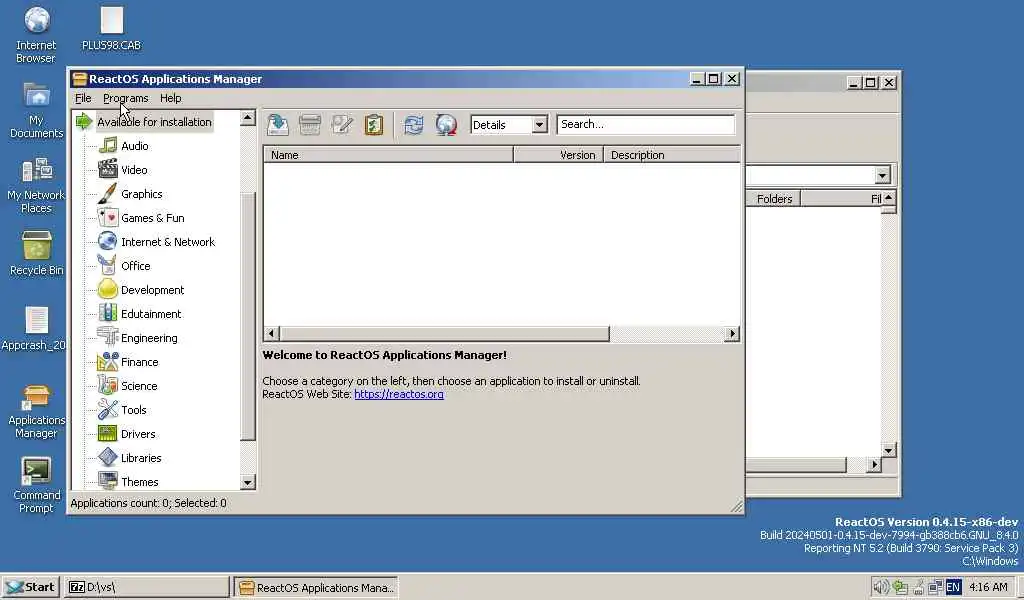Click the Uninstall toolbar icon

[310, 124]
